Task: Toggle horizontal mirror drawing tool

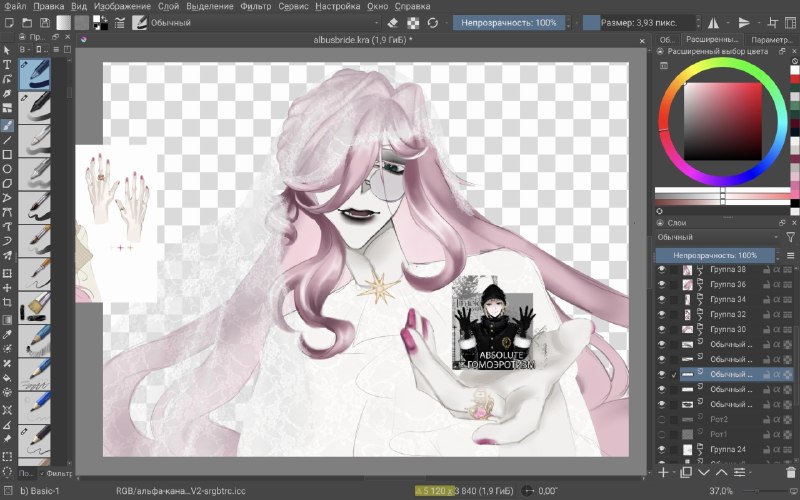Action: [x=713, y=23]
